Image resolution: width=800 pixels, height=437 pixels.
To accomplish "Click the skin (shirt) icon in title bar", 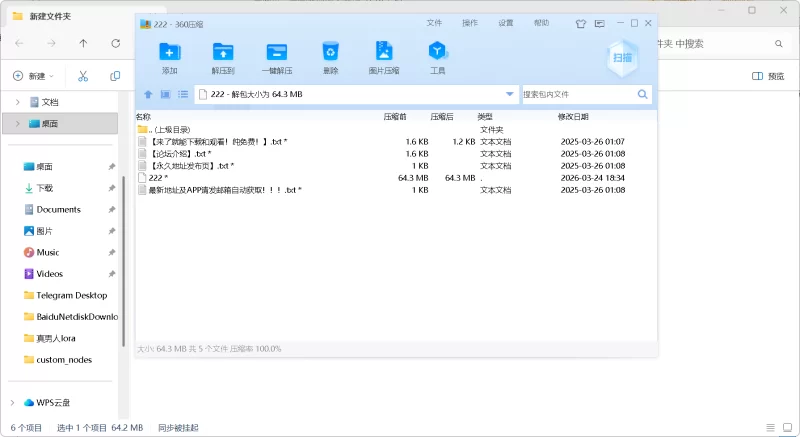I will point(578,23).
